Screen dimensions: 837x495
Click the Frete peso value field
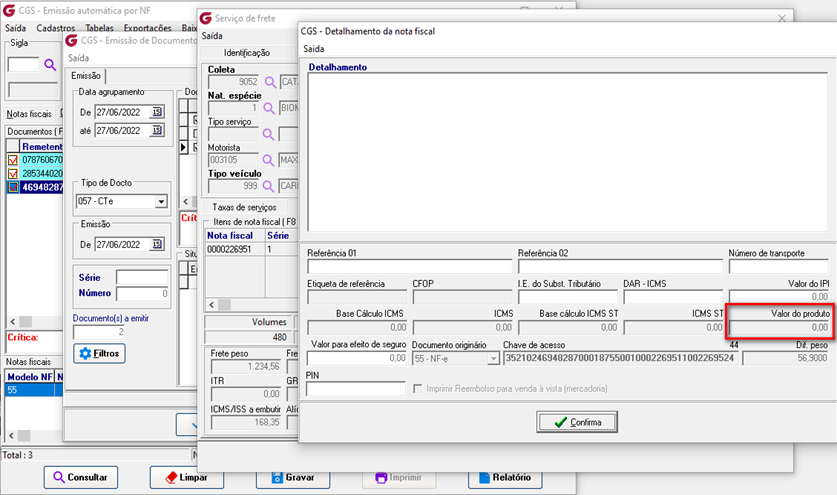(246, 366)
